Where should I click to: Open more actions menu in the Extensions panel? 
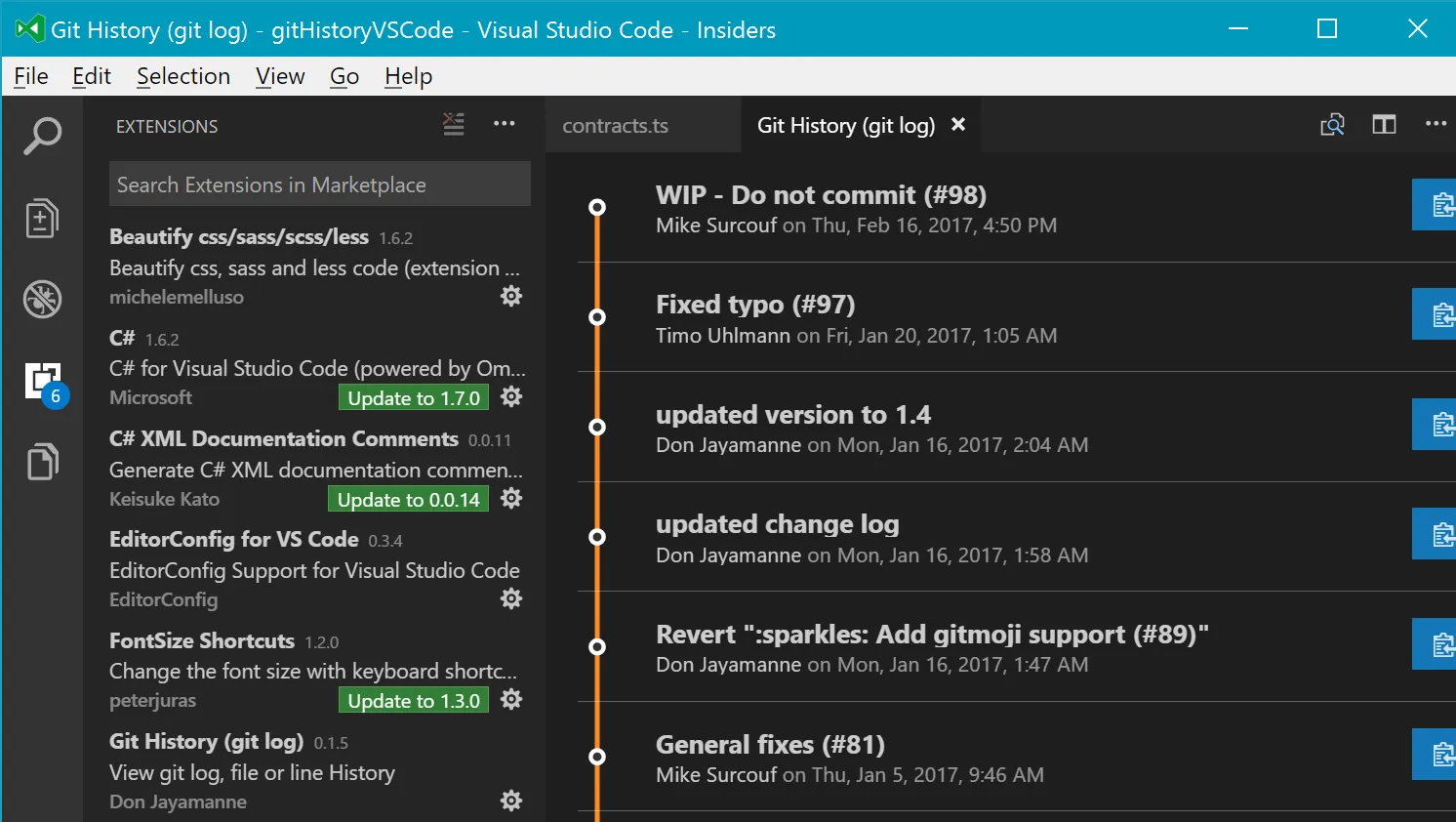click(504, 123)
